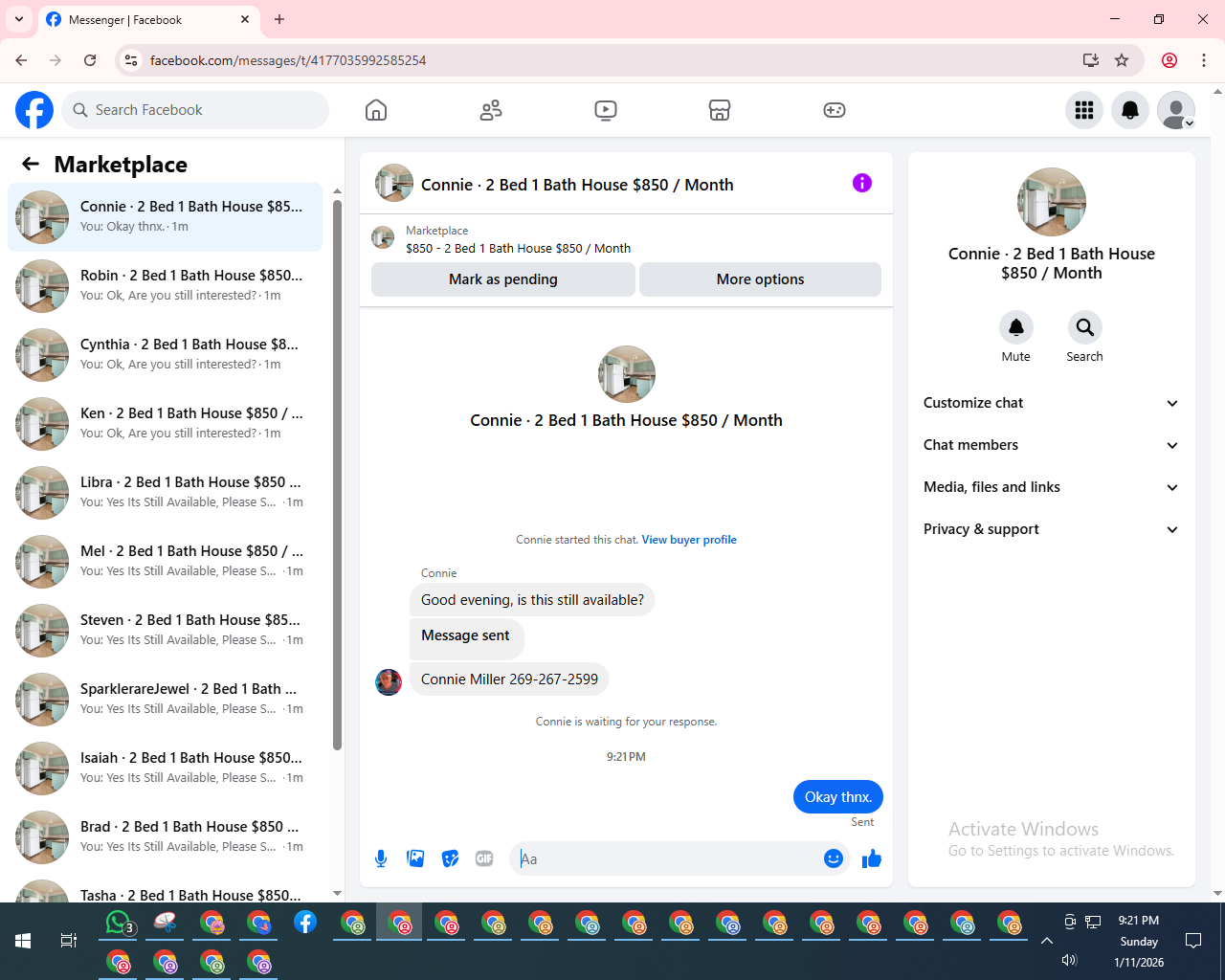Open the Gaming controller icon
Image resolution: width=1225 pixels, height=980 pixels.
(x=835, y=110)
